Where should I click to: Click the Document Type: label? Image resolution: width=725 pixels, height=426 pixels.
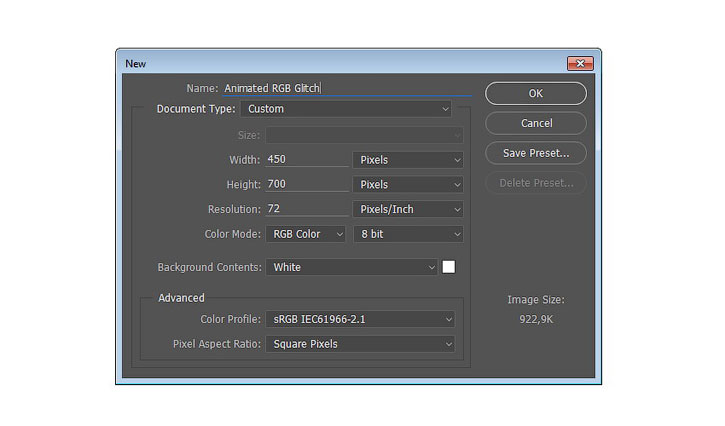point(196,109)
